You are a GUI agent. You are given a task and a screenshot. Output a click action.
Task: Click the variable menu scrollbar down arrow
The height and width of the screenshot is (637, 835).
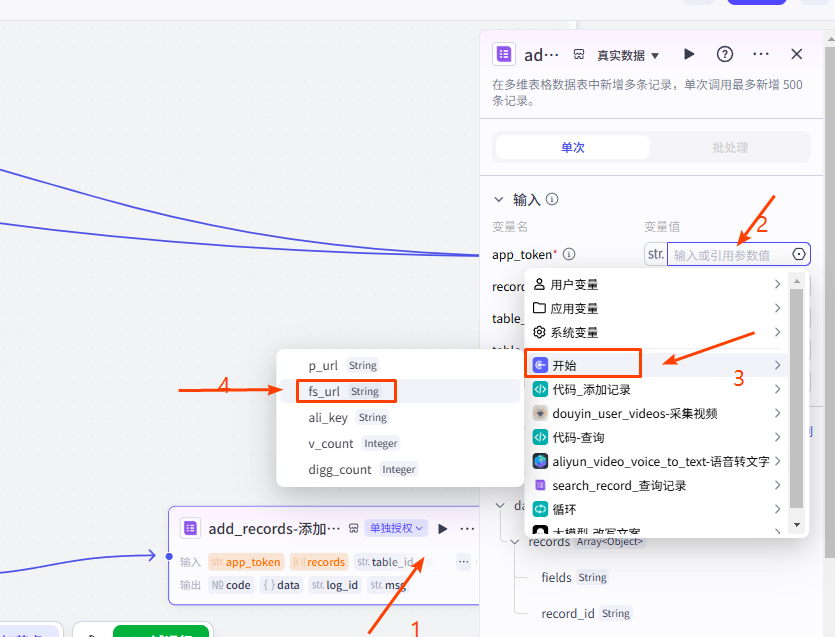(x=797, y=525)
